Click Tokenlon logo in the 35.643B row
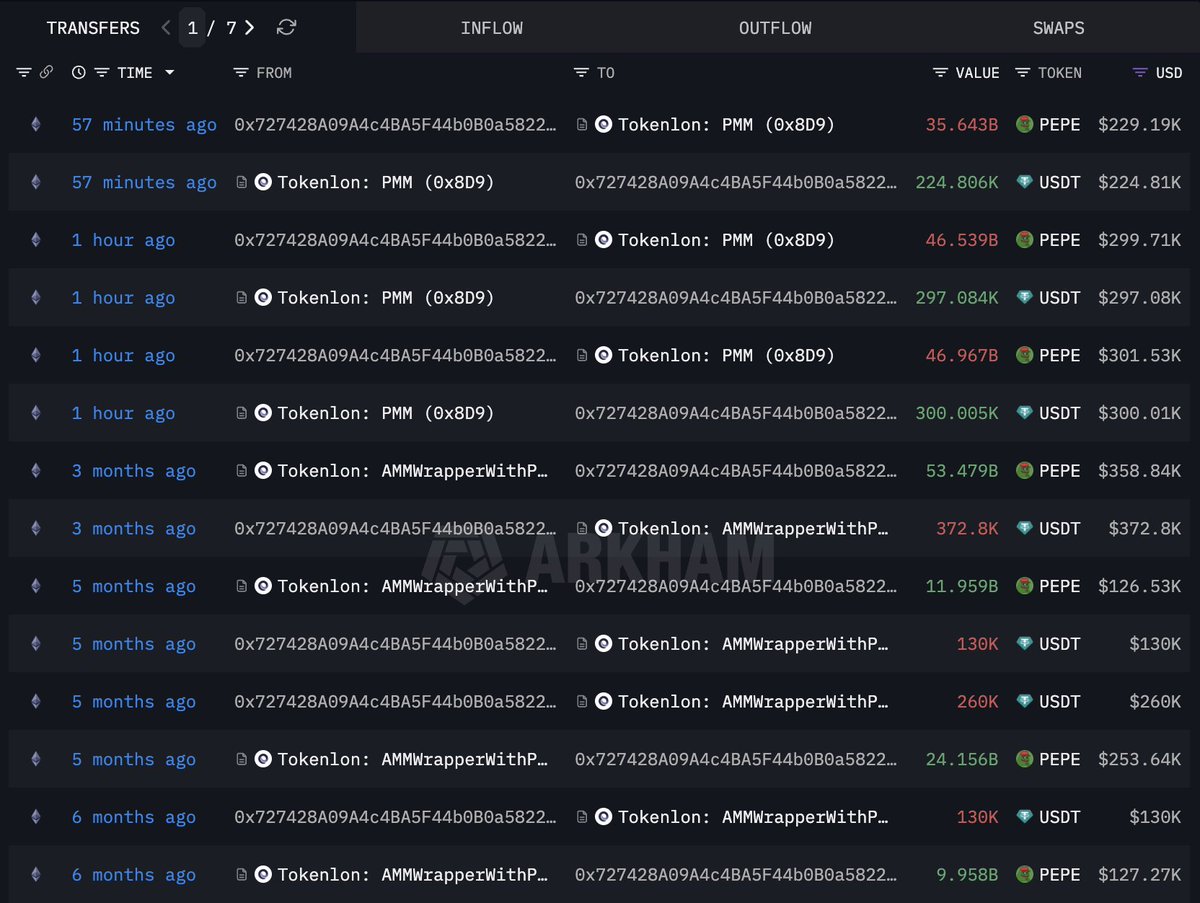Screen dimensions: 1200x903 click(x=603, y=125)
